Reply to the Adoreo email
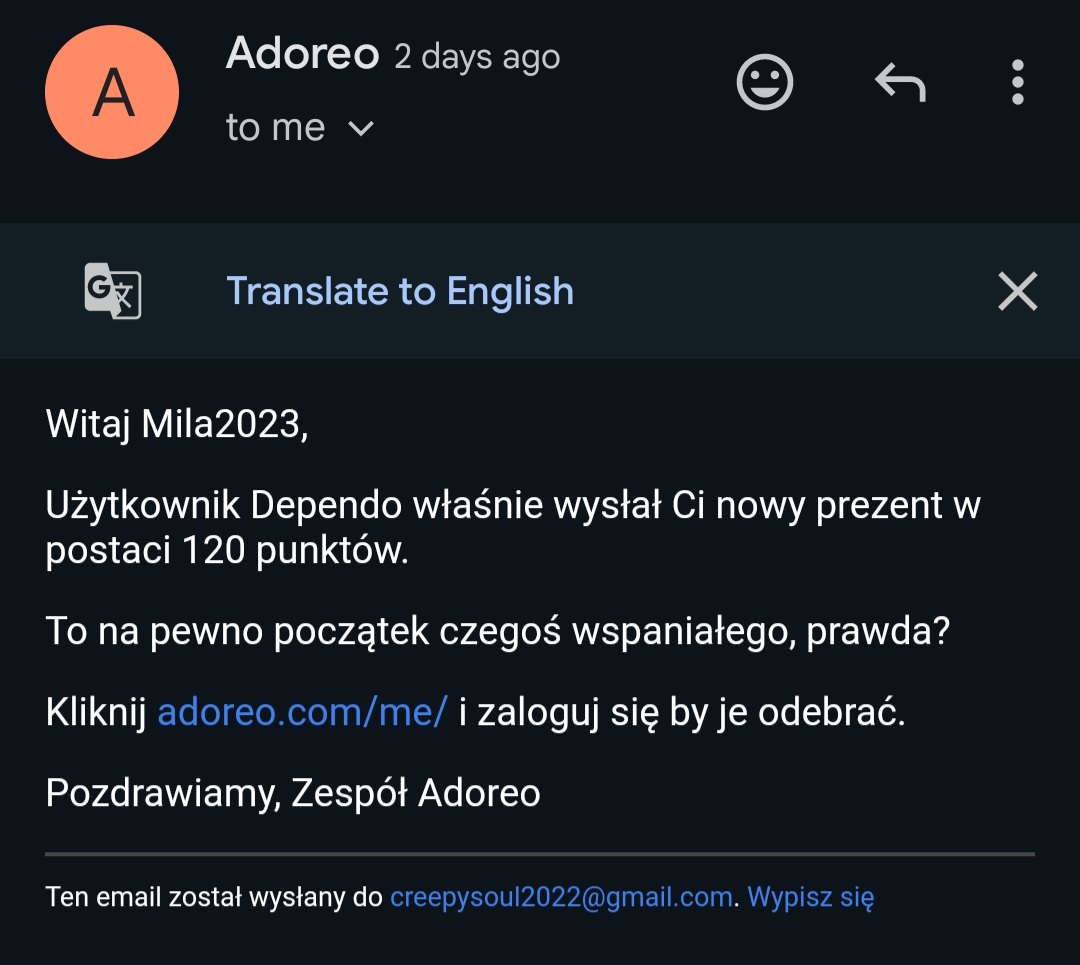Image resolution: width=1080 pixels, height=965 pixels. 900,82
